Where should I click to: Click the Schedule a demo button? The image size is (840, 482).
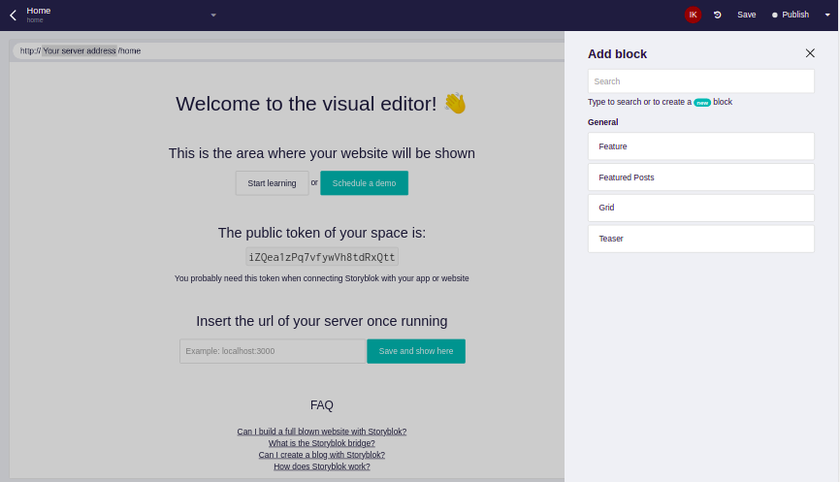coord(364,183)
